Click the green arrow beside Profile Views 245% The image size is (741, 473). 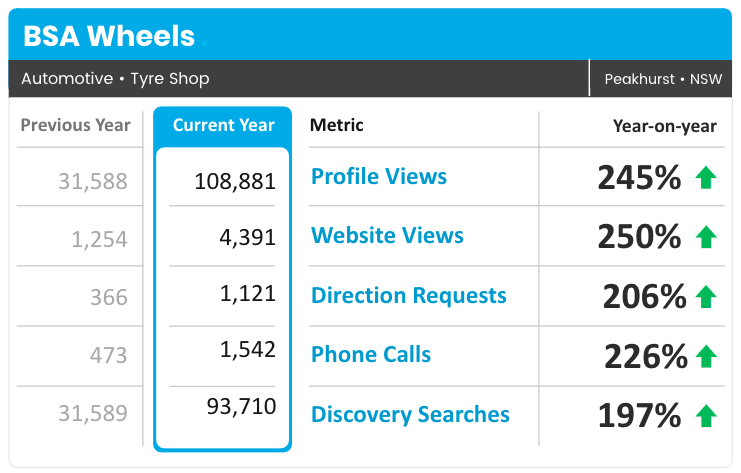[x=707, y=179]
